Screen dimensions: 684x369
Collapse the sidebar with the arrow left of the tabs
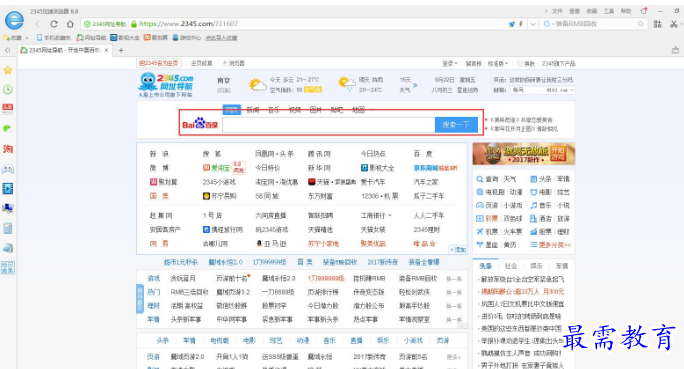coord(7,50)
